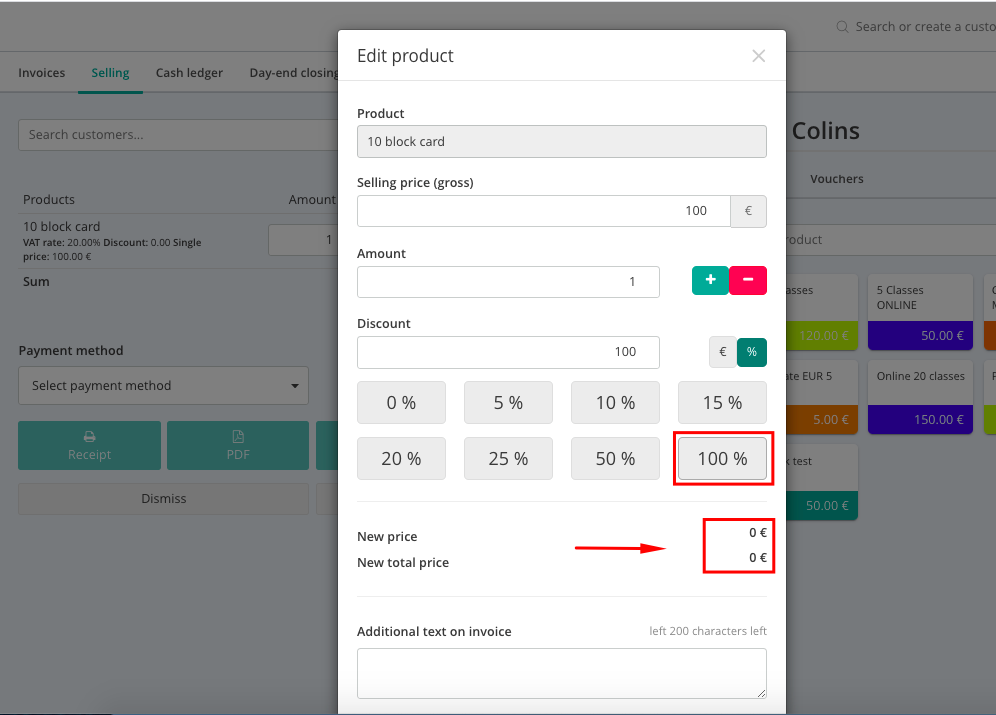Click the New price 0 € value
The image size is (996, 715).
coord(758,533)
